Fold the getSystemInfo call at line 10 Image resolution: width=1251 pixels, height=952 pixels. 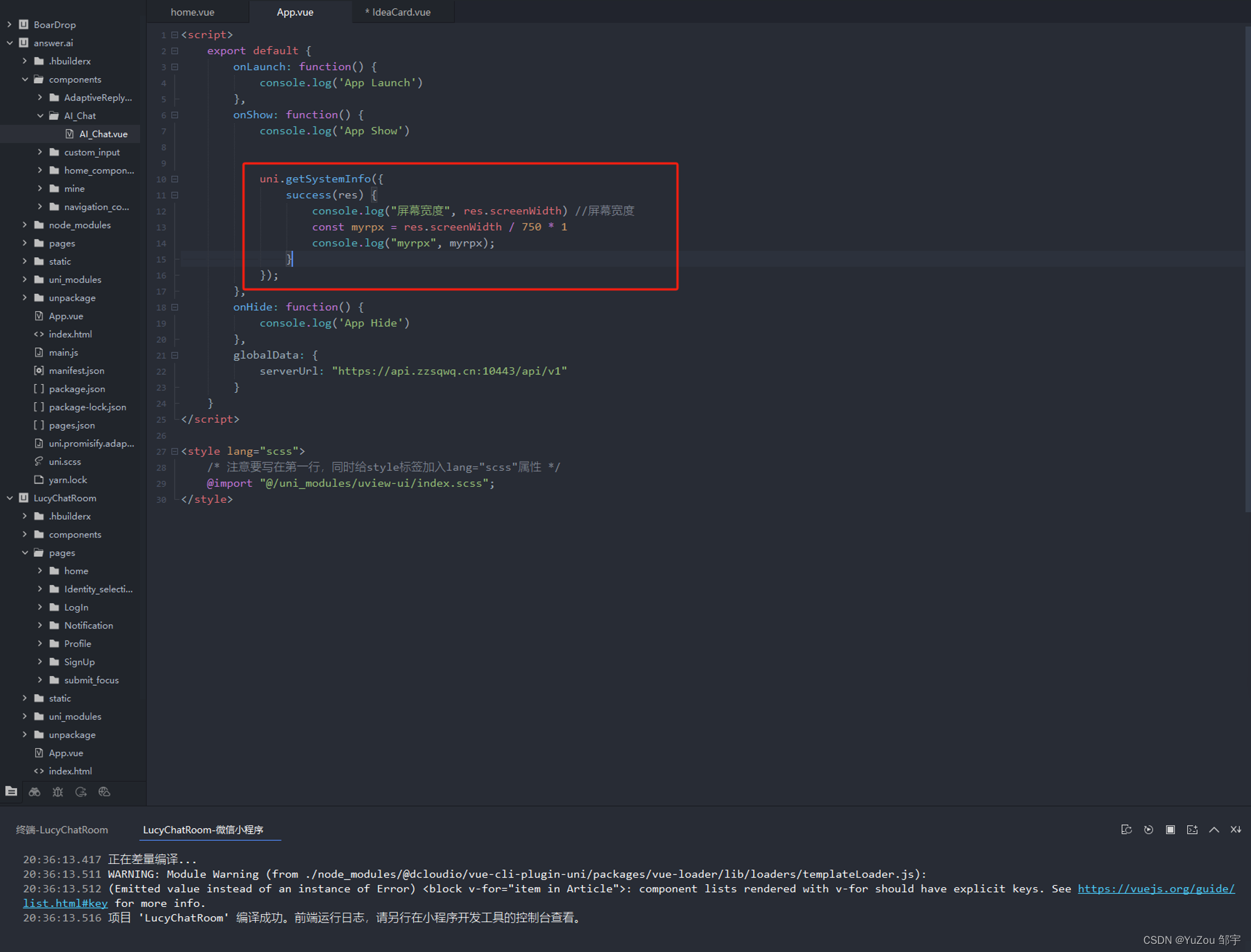pos(175,179)
